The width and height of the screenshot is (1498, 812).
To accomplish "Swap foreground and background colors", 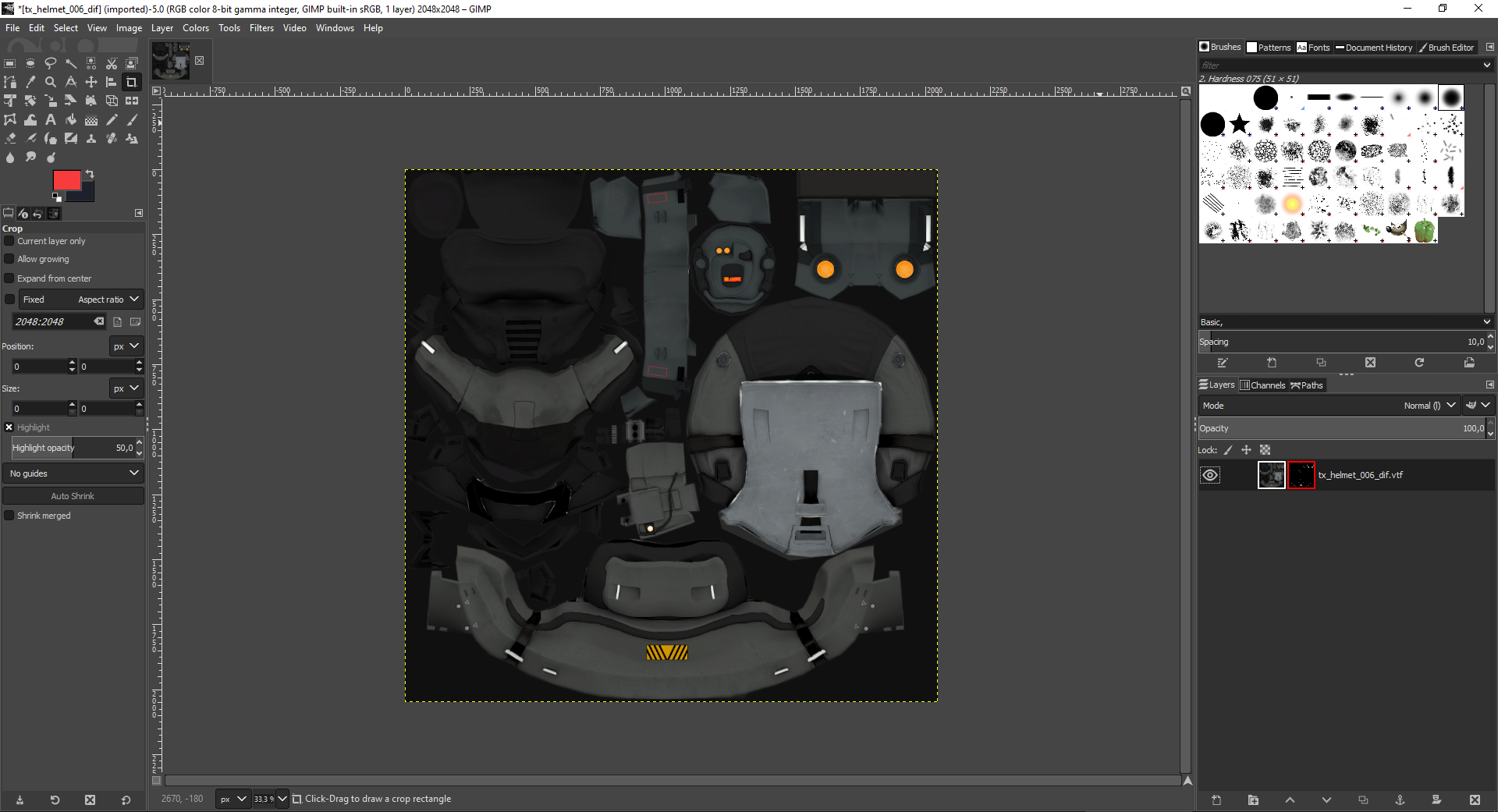I will tap(90, 174).
